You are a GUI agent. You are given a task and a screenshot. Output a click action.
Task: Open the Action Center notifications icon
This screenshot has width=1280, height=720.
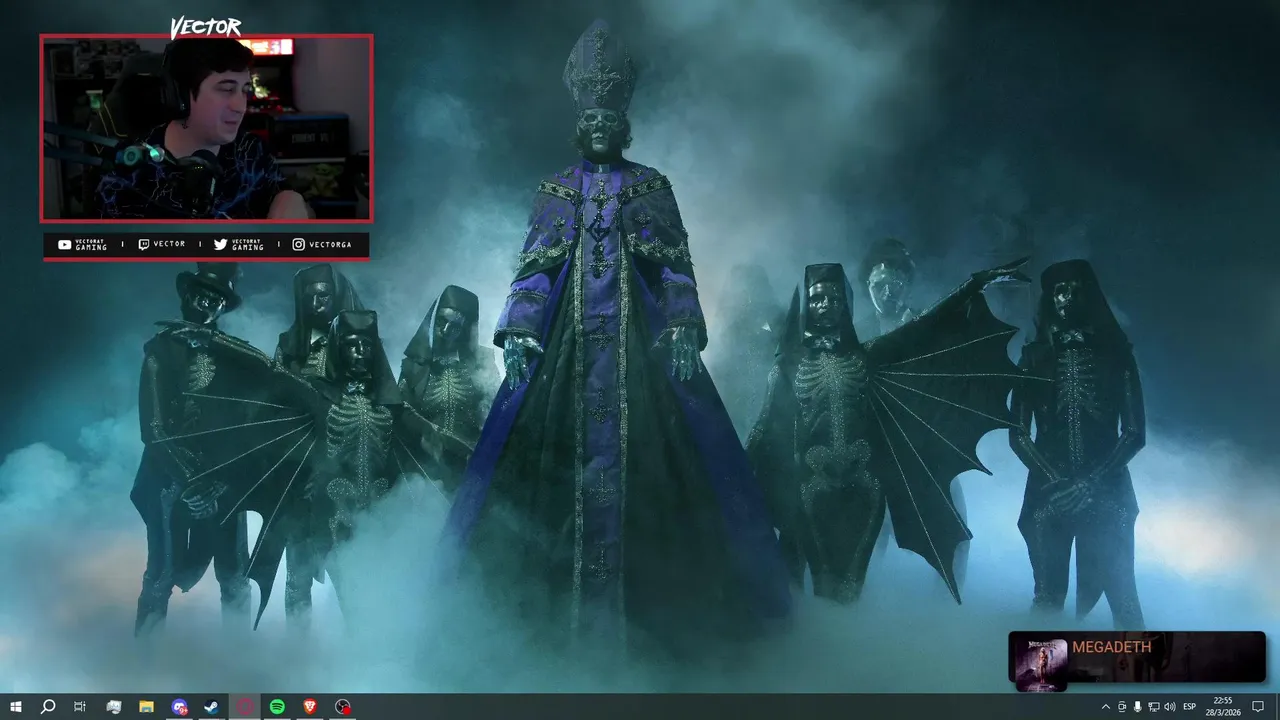click(1258, 707)
